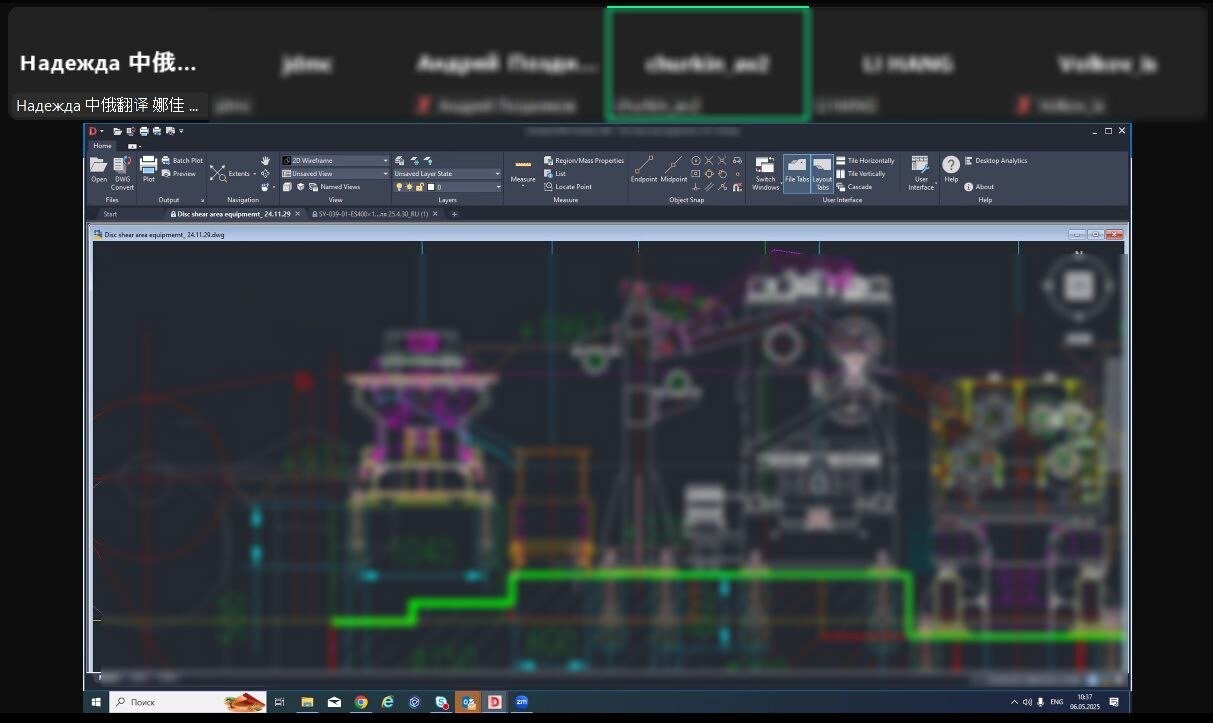Show hidden system tray icons chevron
The height and width of the screenshot is (723, 1213).
[x=1014, y=702]
